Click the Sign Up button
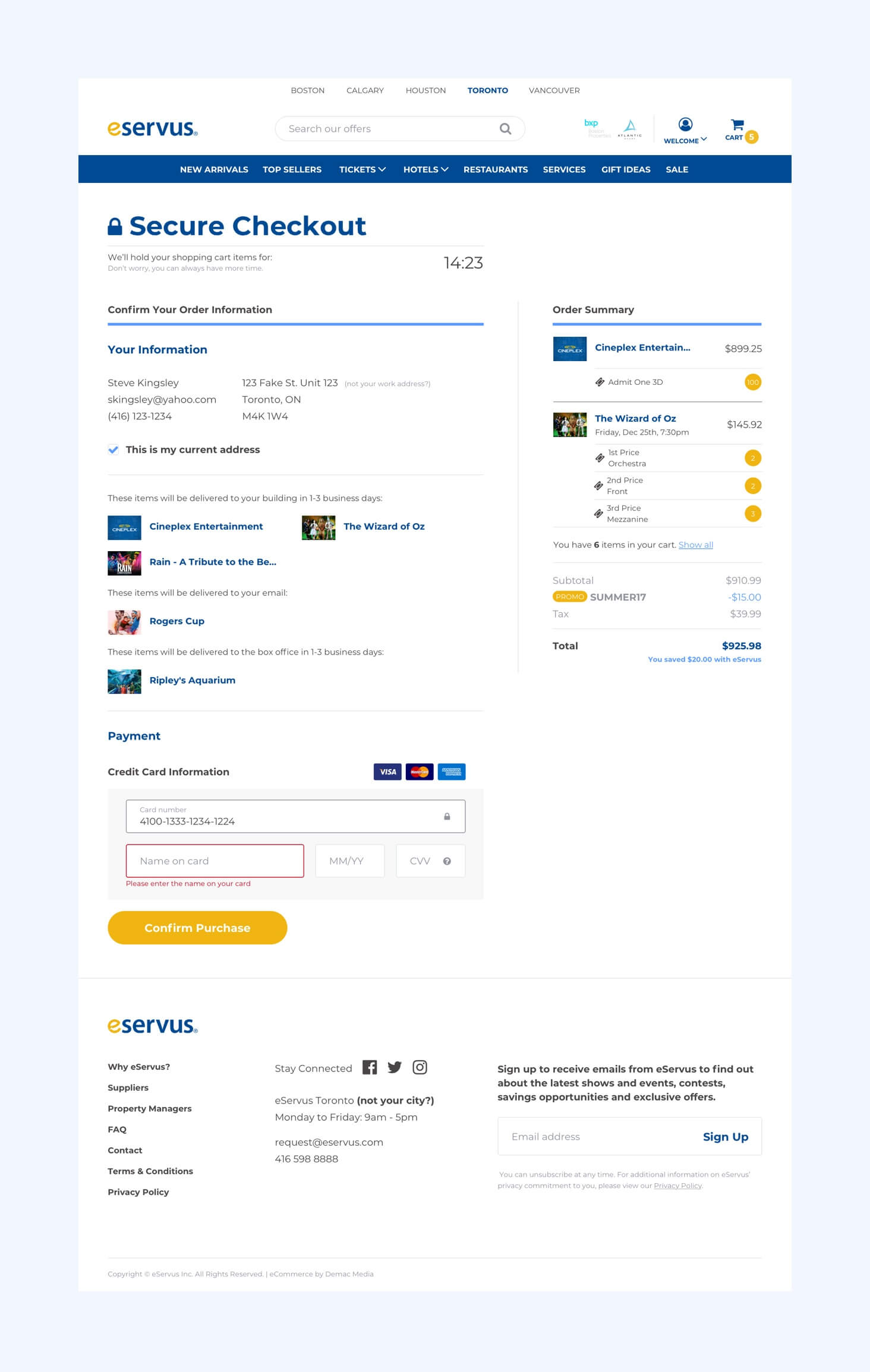Viewport: 870px width, 1372px height. (725, 1137)
